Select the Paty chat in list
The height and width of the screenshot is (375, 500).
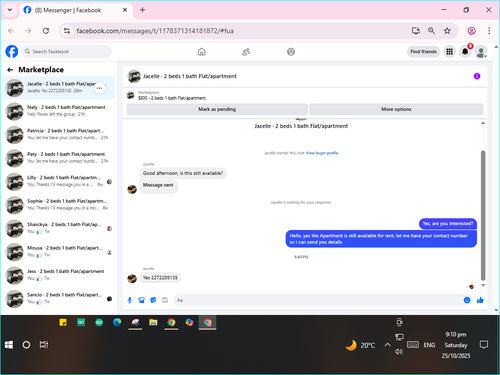(59, 158)
